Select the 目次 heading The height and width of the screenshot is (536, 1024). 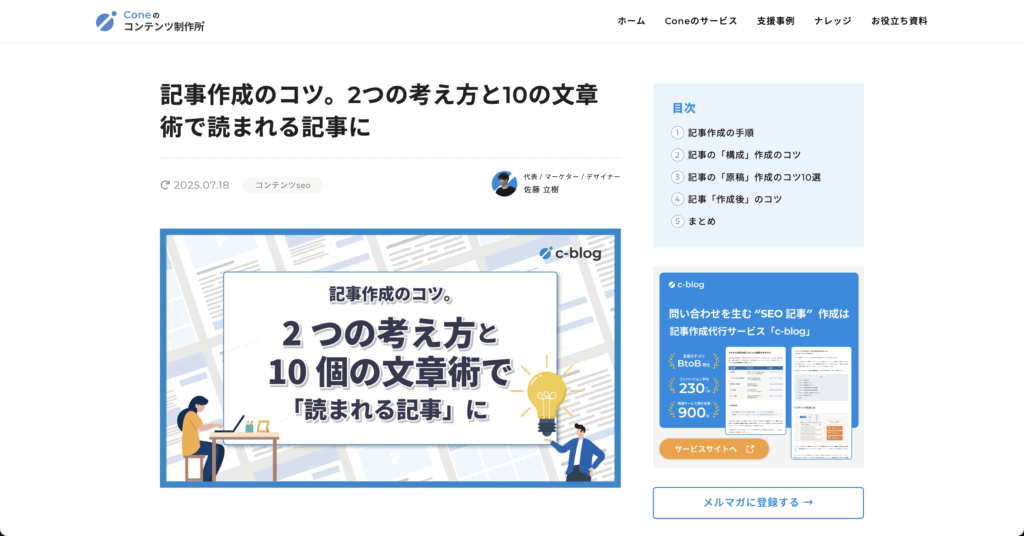click(684, 108)
